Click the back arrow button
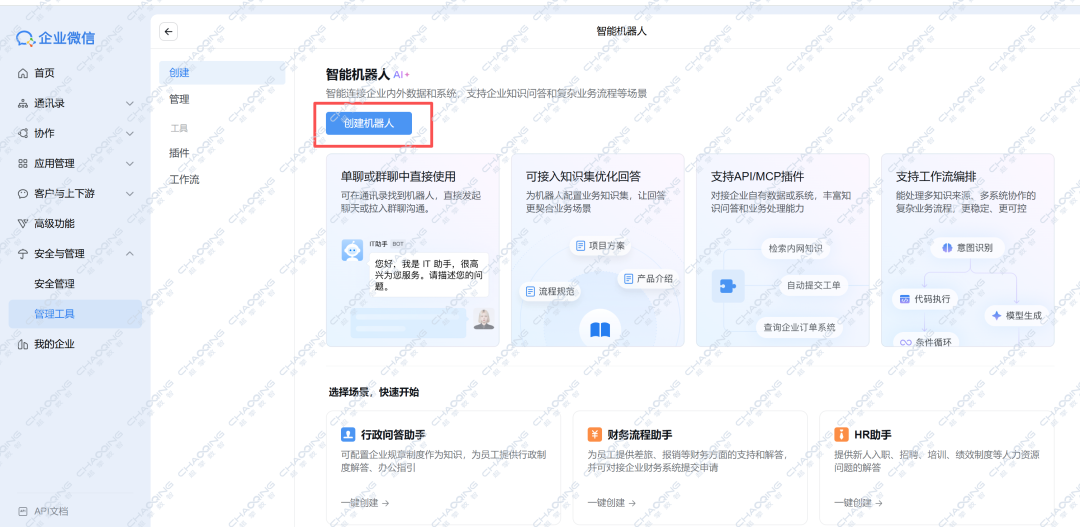 click(168, 32)
